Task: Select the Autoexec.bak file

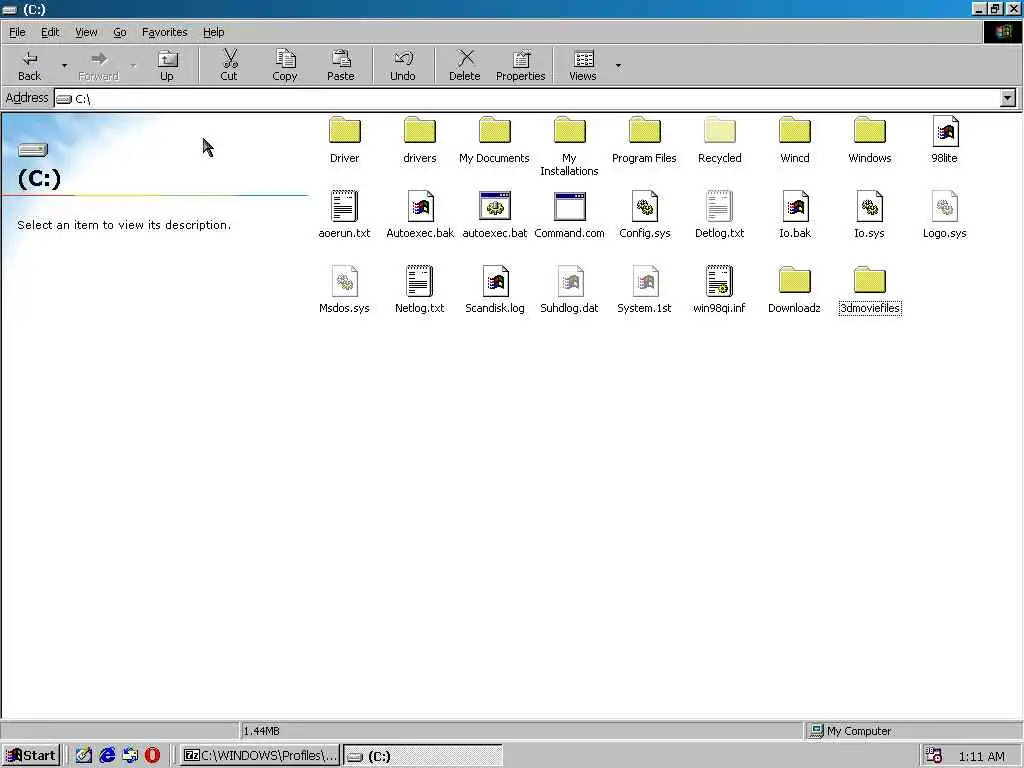Action: point(420,215)
